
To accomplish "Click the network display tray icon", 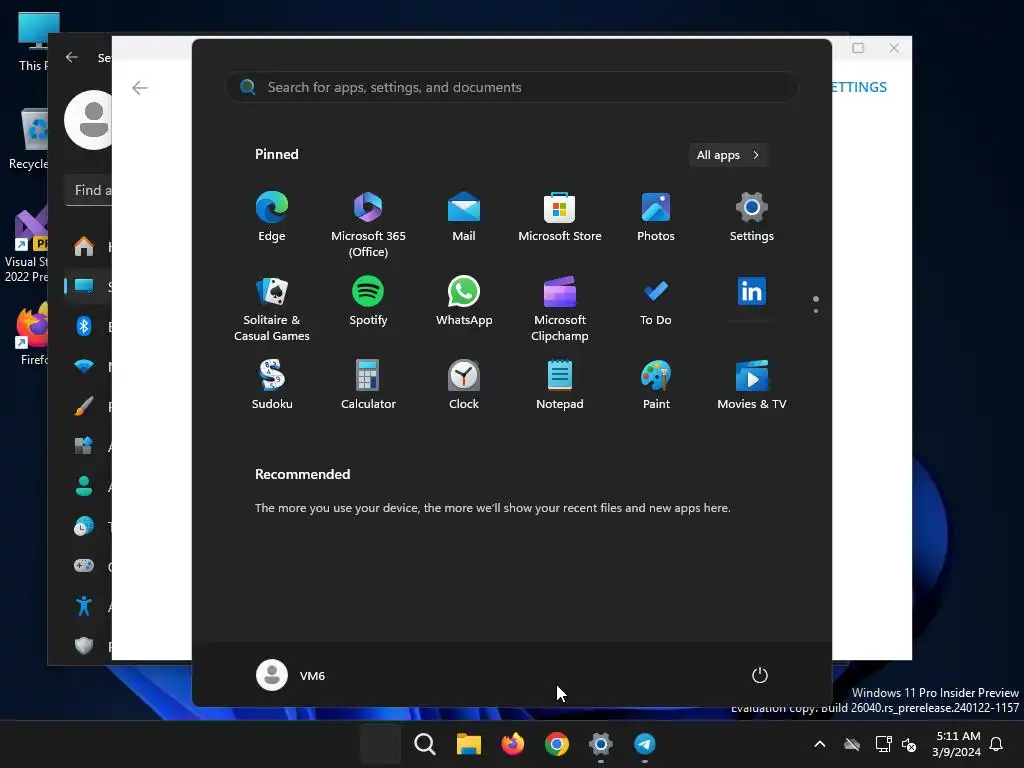I will point(883,744).
